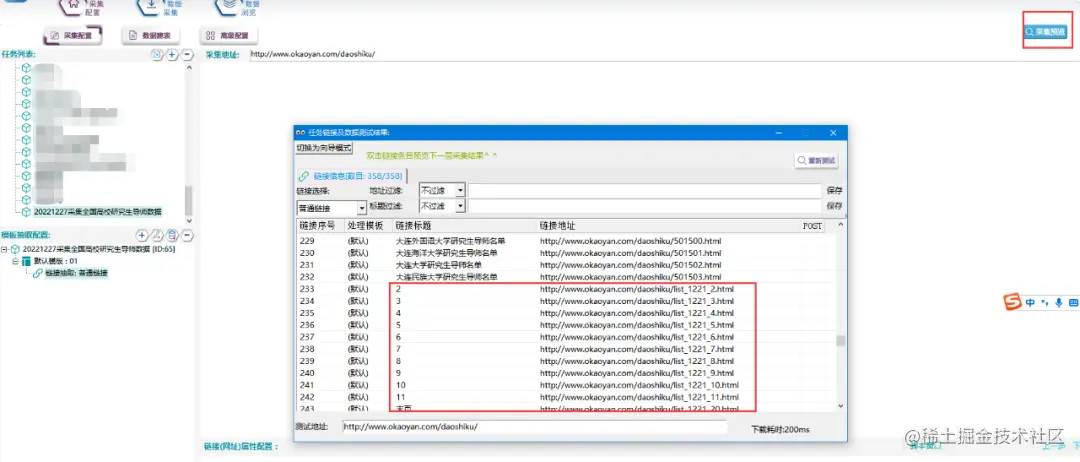Open the 采集配置 home icon at top
The image size is (1080, 462).
click(70, 6)
